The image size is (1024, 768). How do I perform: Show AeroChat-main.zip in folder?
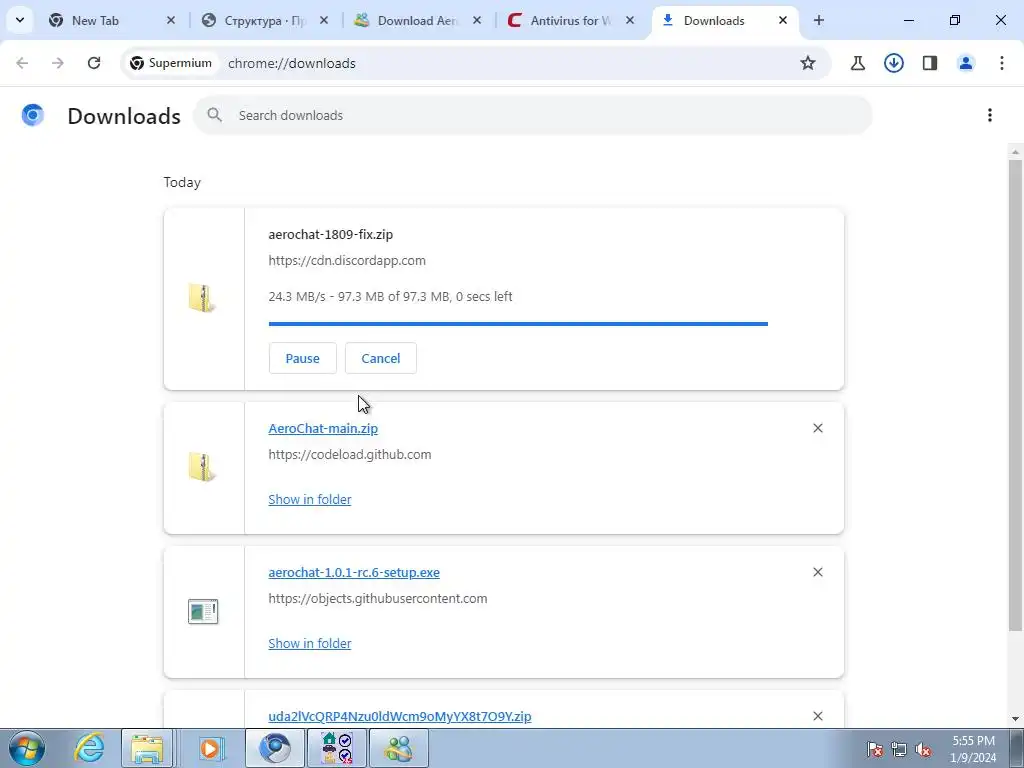coord(310,499)
